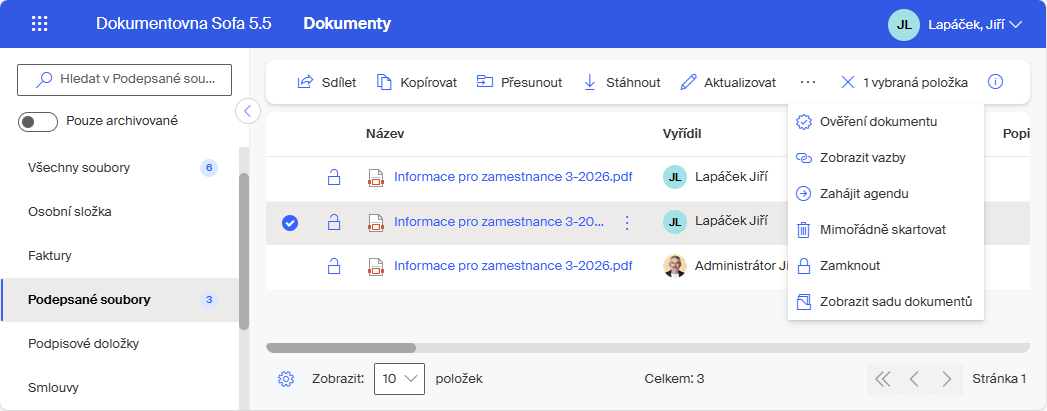
Task: Open Podpisové doložky folder
Action: point(120,344)
